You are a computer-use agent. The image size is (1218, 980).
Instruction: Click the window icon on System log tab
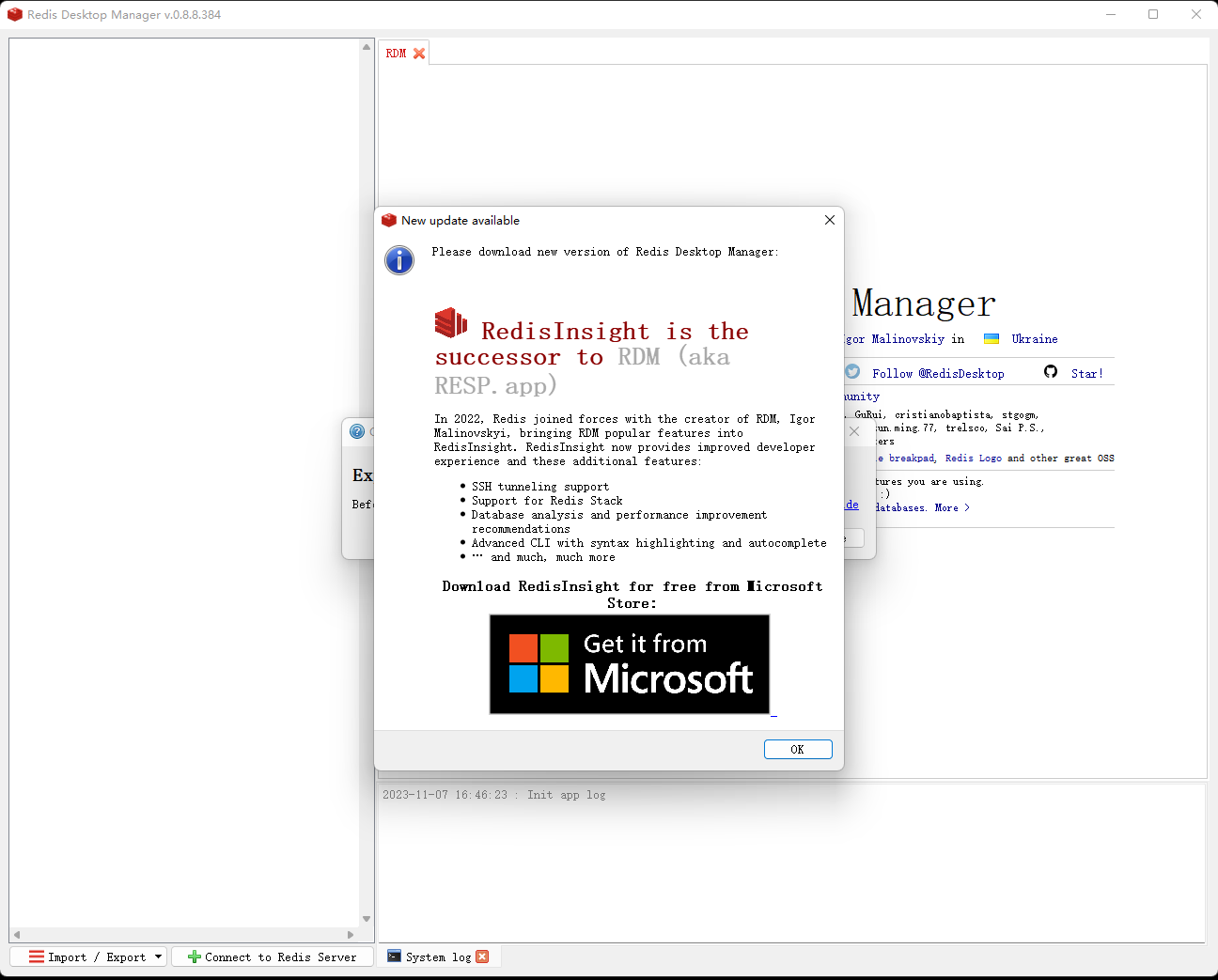coord(394,957)
